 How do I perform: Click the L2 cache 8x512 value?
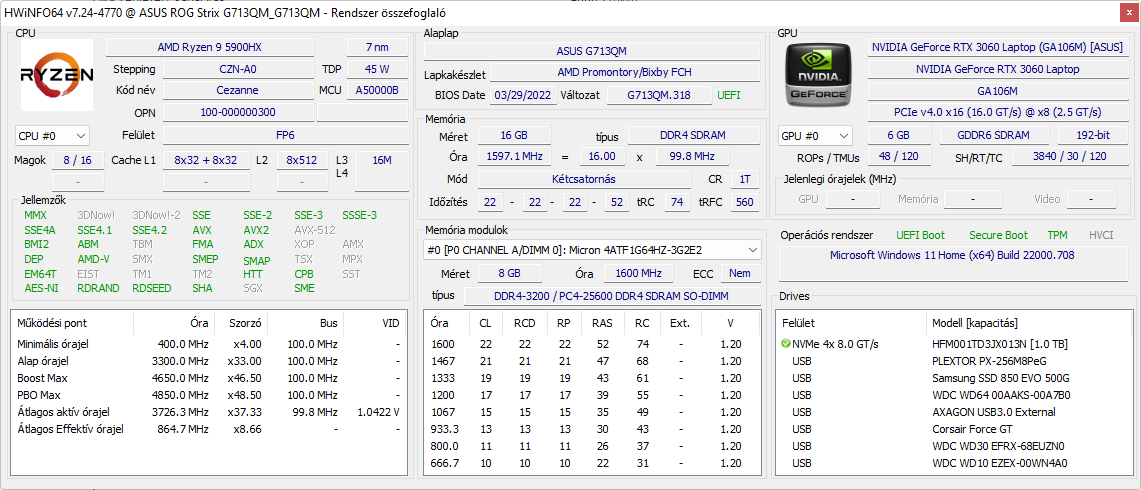302,160
